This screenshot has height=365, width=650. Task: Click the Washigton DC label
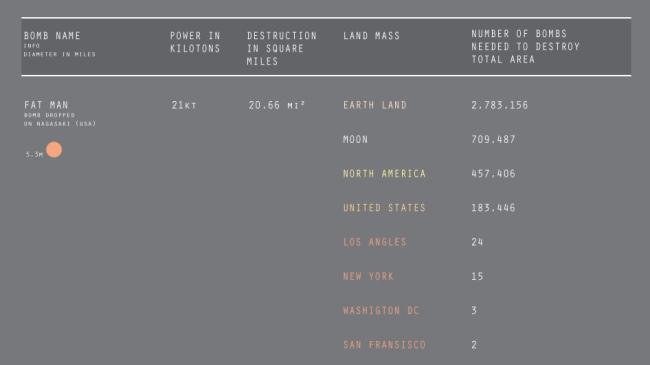click(381, 311)
